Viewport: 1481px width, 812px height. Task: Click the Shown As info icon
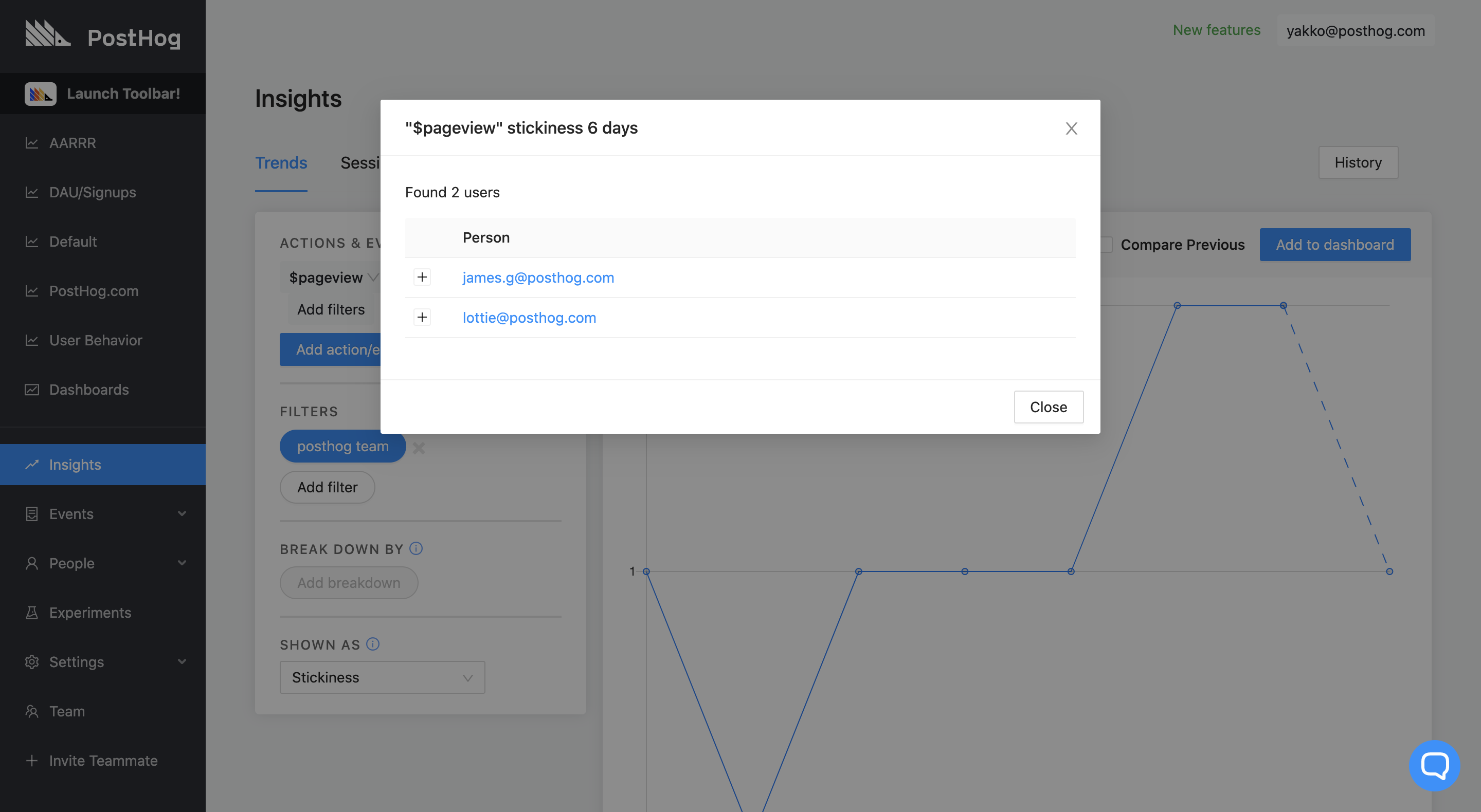372,643
